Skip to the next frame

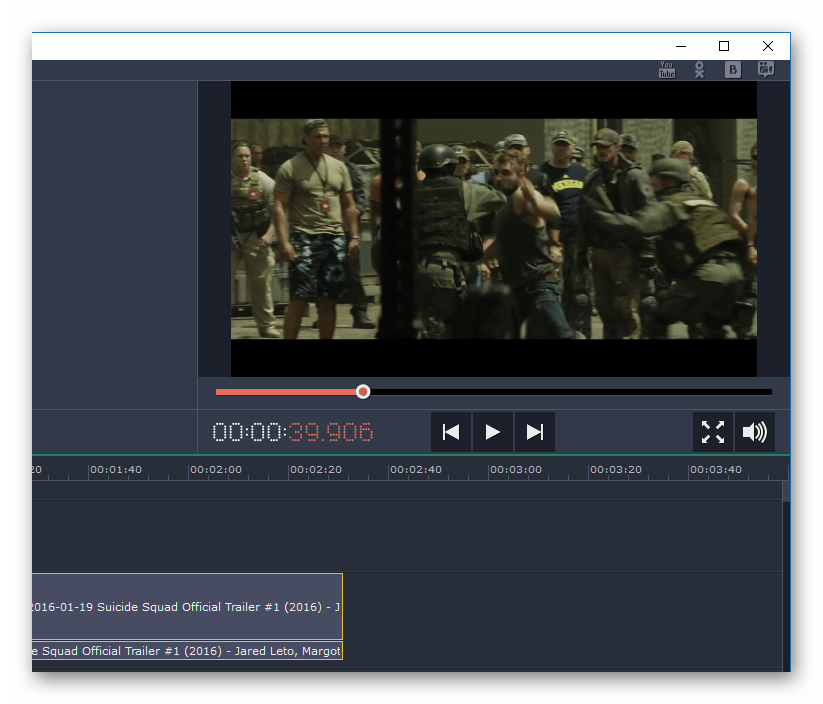point(535,432)
